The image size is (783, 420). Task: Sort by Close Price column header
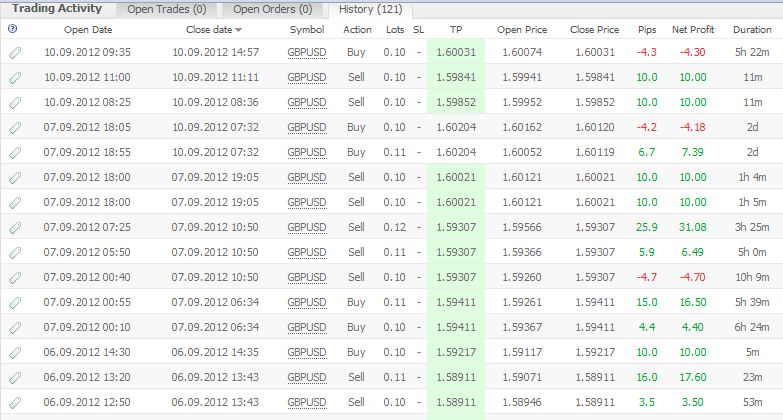594,29
